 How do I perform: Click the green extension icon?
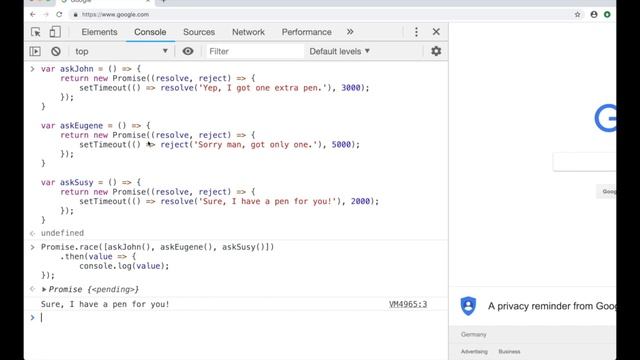tap(607, 14)
